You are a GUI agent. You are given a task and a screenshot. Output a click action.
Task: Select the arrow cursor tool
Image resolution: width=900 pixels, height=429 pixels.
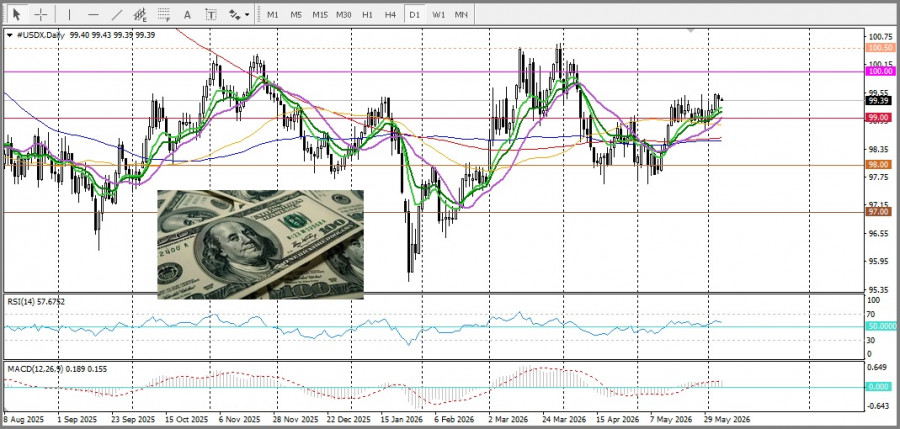tap(16, 14)
